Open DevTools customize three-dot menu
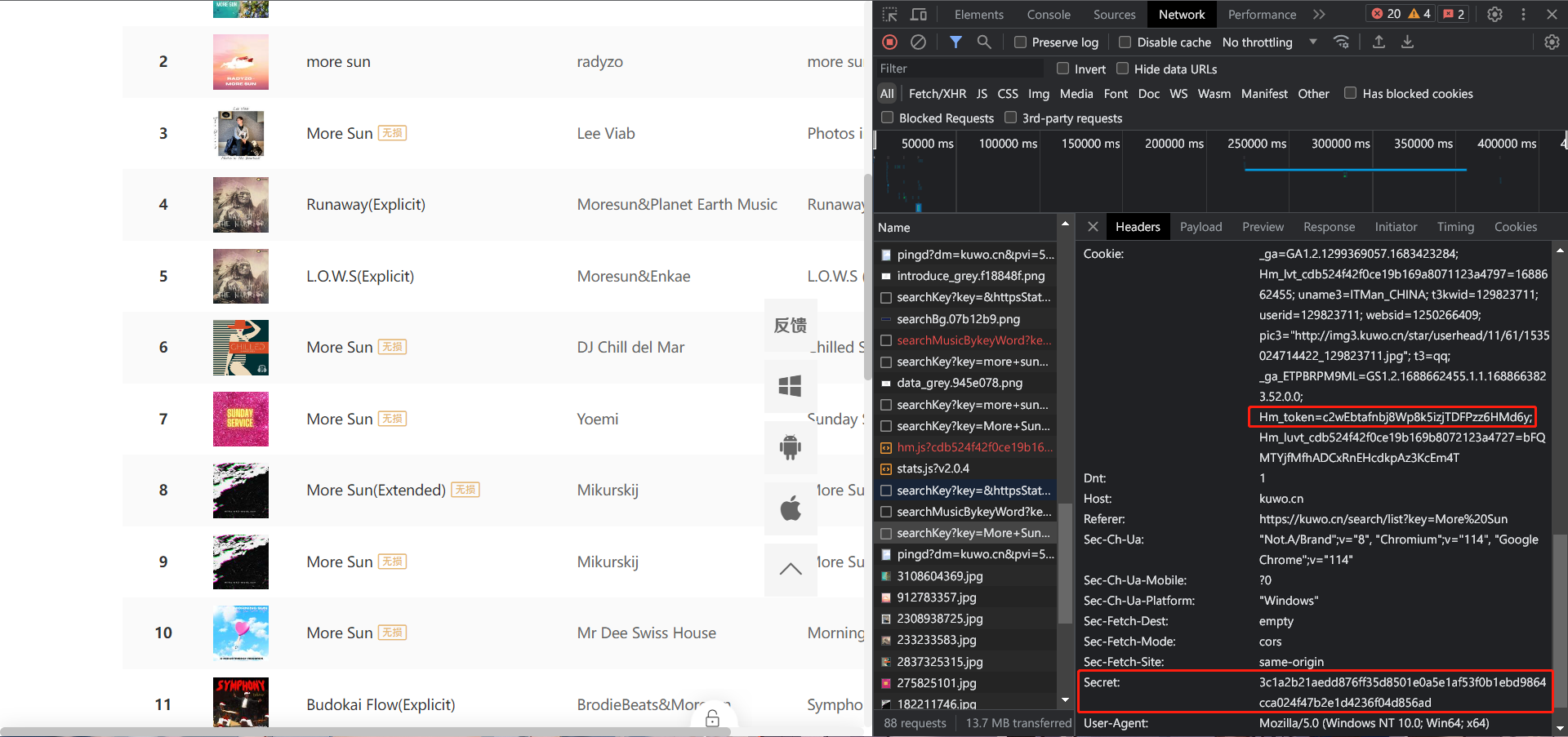Screen dimensions: 1568x737 point(1523,15)
